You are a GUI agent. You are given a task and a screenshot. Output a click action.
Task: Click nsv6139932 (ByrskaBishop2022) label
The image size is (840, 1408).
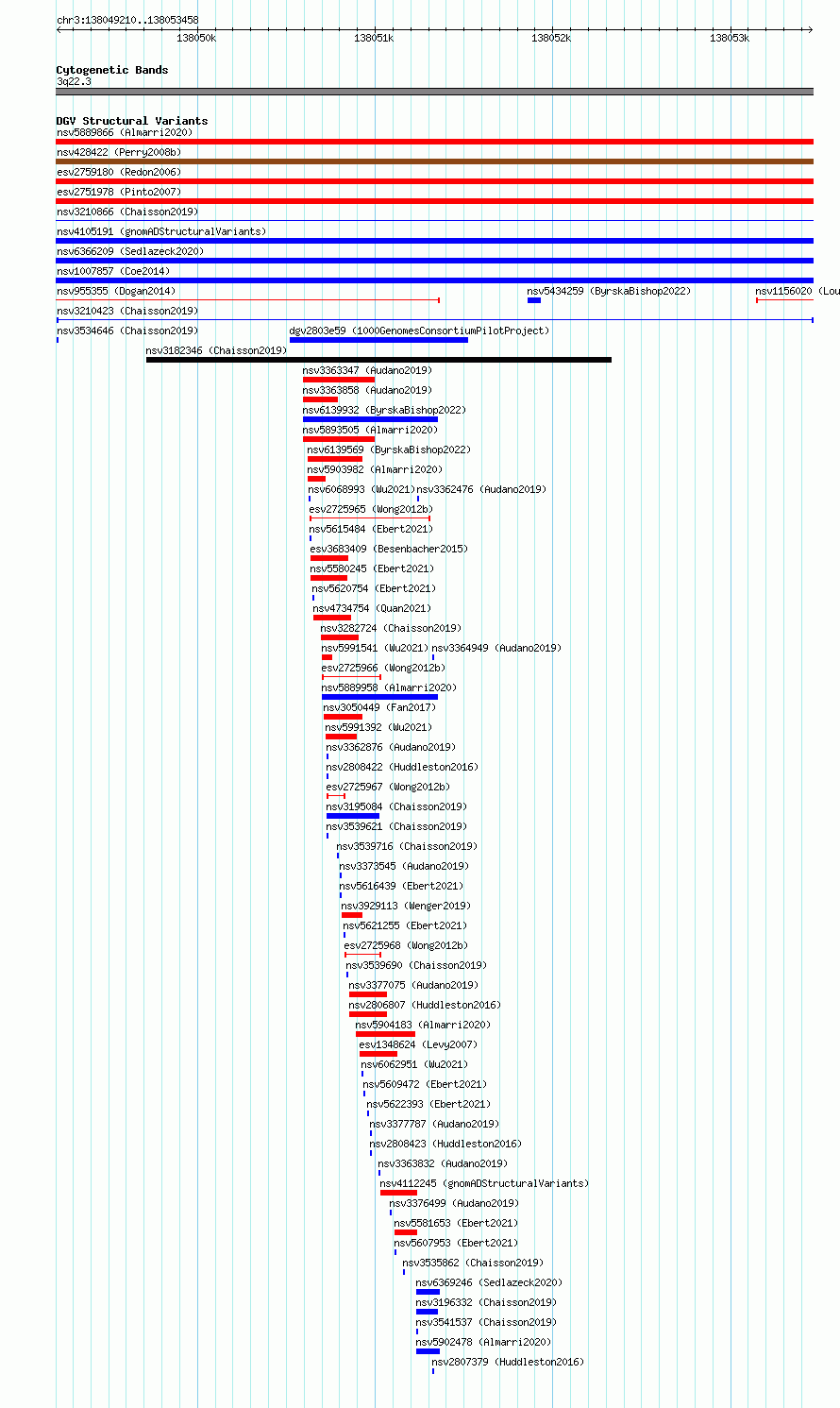tap(384, 410)
